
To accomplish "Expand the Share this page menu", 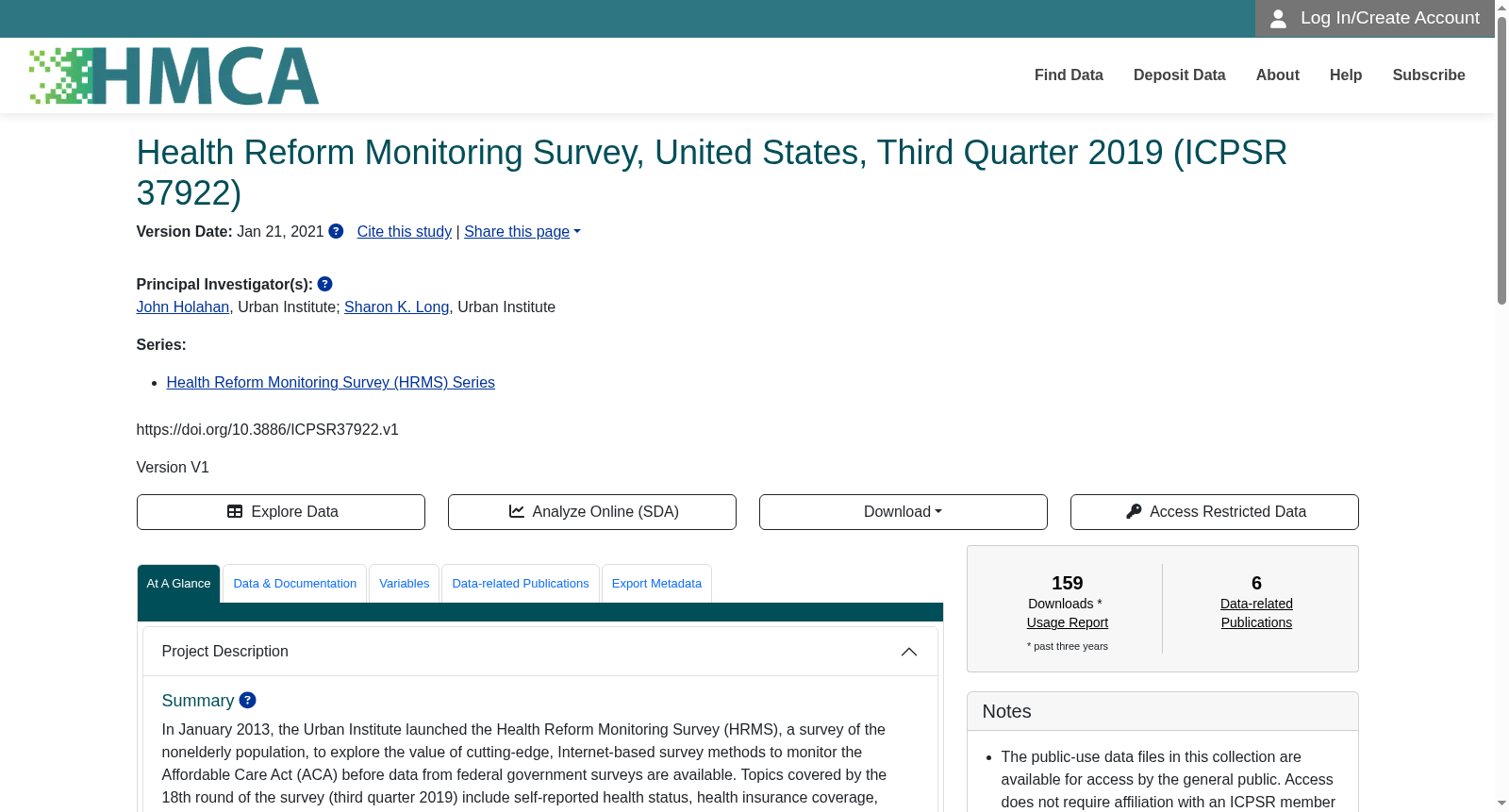I will tap(522, 232).
